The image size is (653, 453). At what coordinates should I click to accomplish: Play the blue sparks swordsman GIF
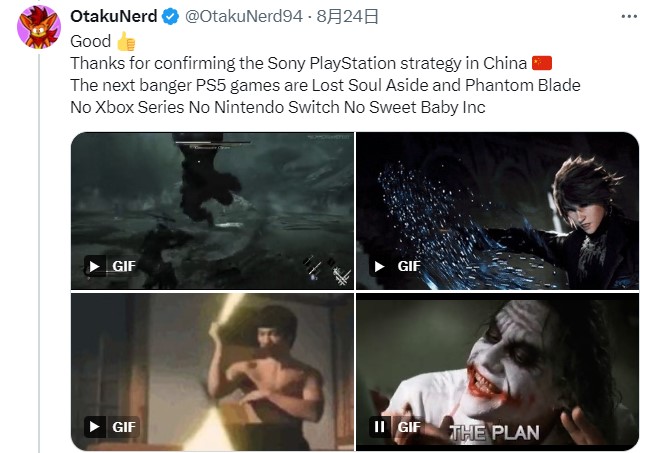[379, 266]
